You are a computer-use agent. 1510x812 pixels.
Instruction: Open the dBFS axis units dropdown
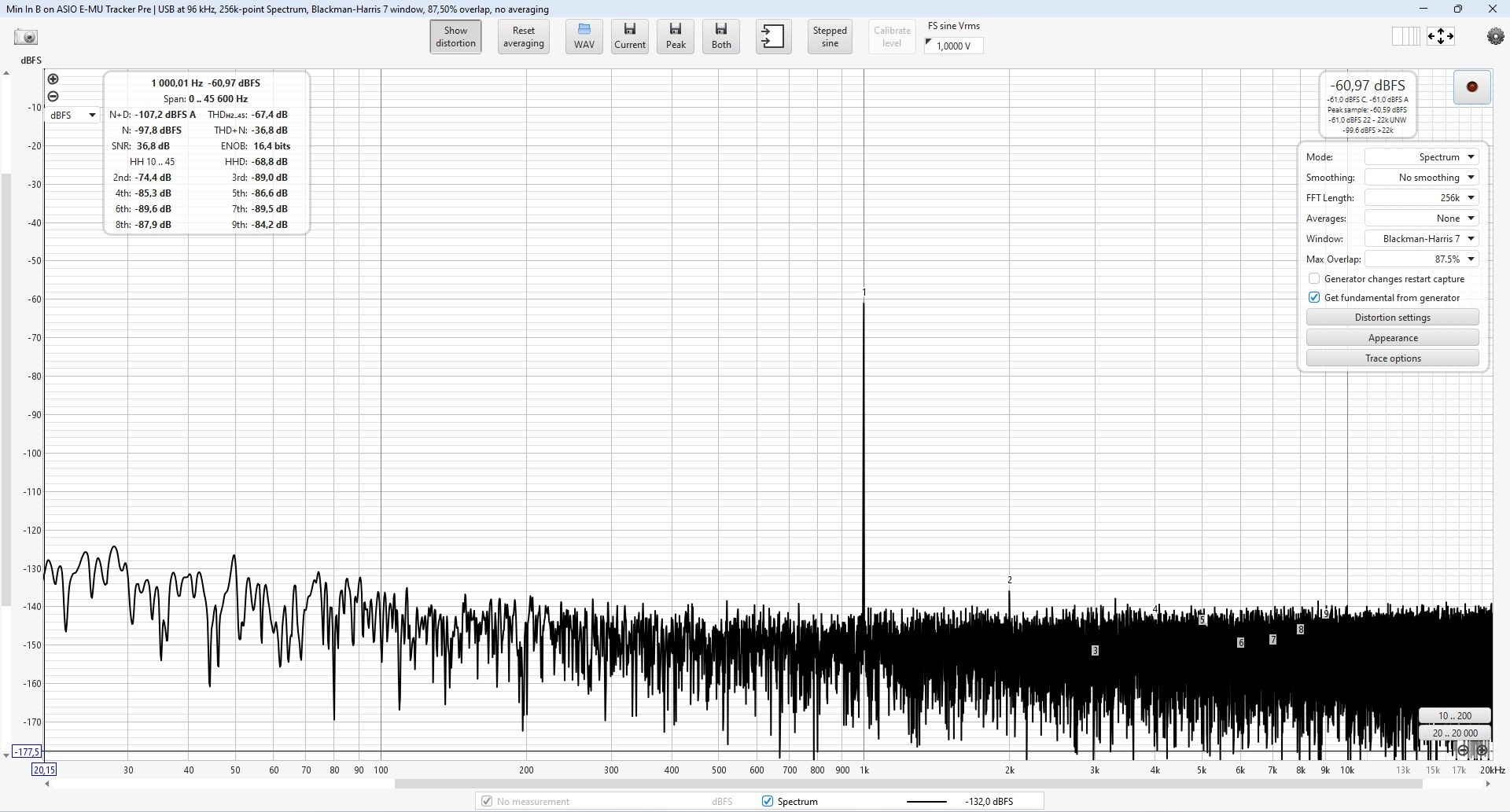coord(72,115)
